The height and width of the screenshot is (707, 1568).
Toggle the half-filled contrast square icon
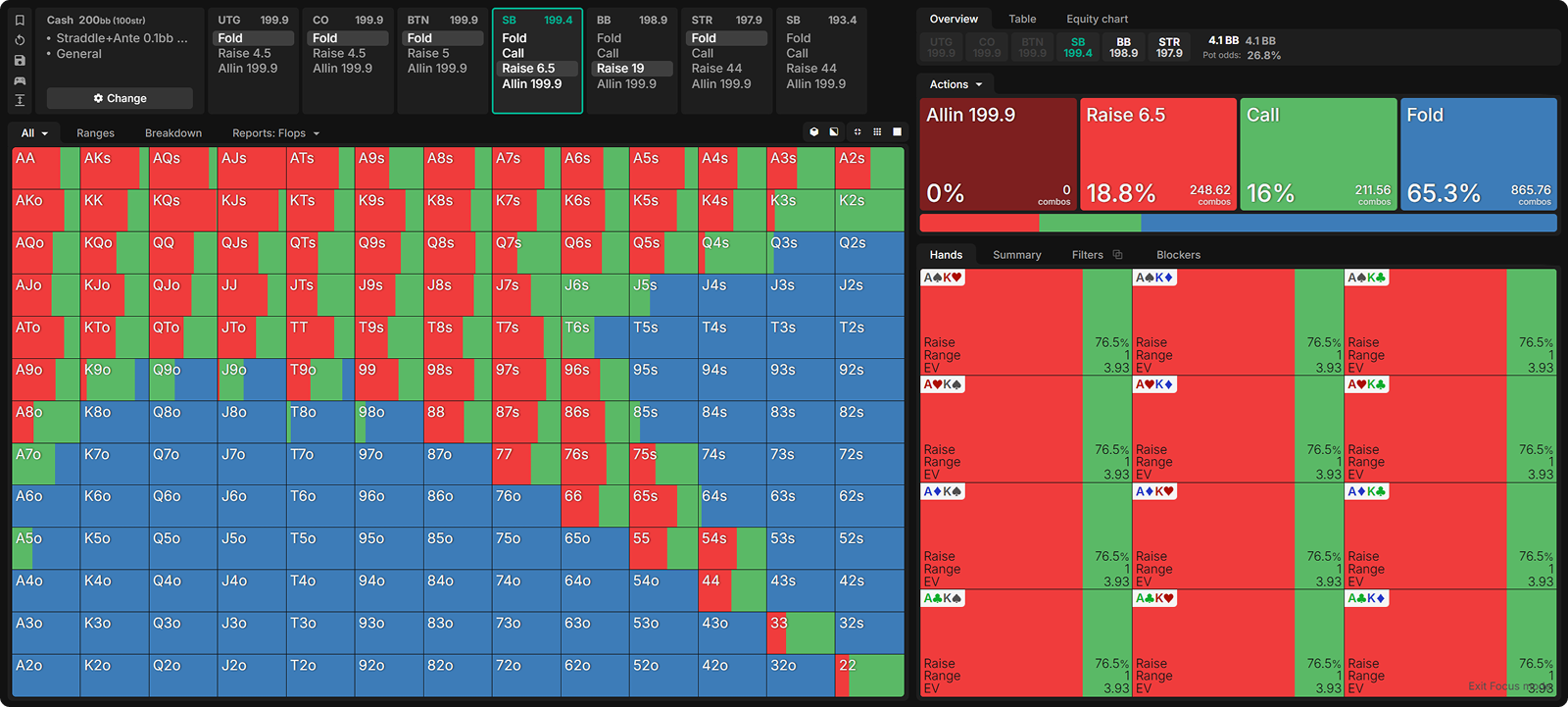pyautogui.click(x=834, y=131)
